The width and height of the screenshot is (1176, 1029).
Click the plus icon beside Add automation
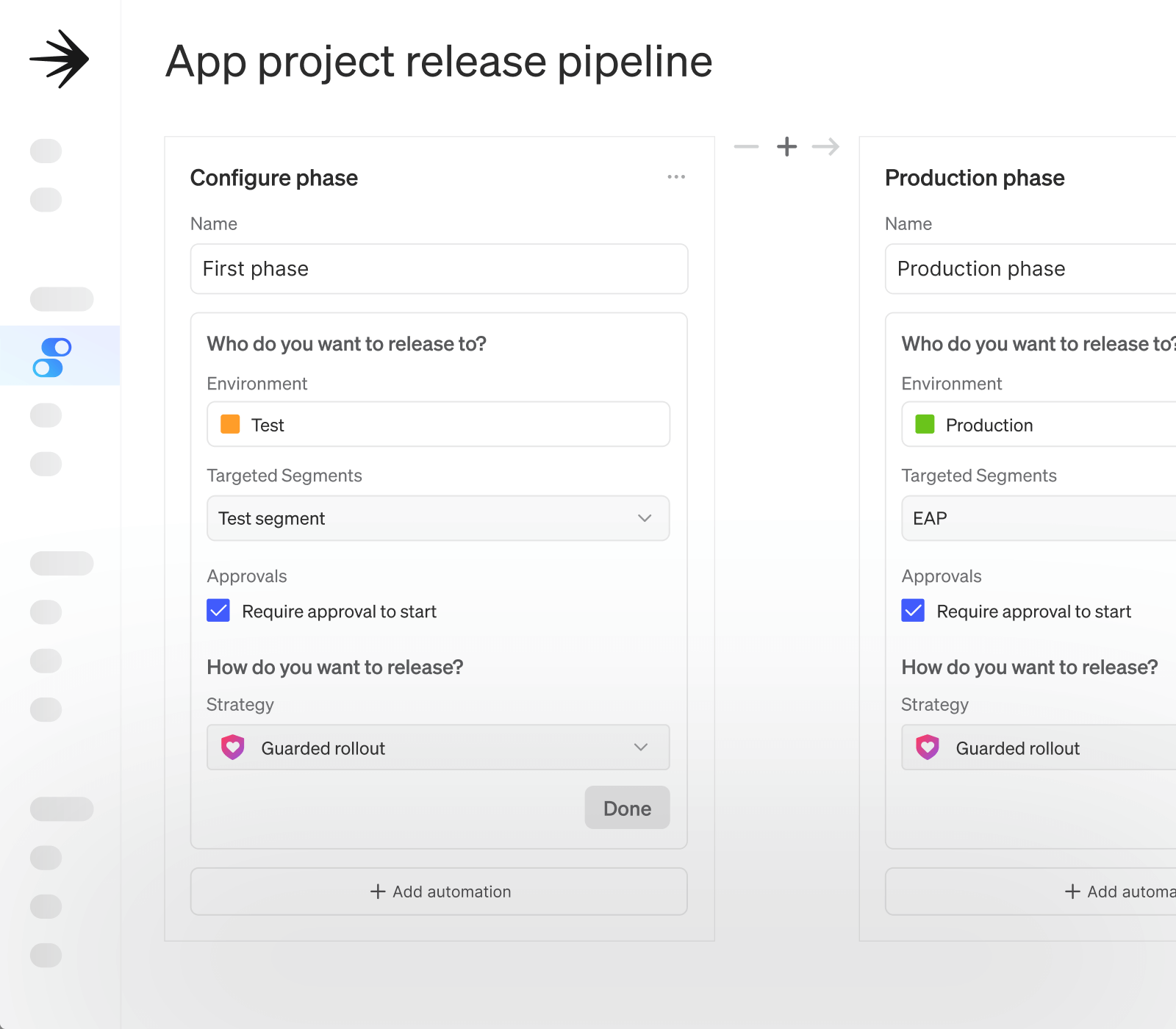click(378, 892)
